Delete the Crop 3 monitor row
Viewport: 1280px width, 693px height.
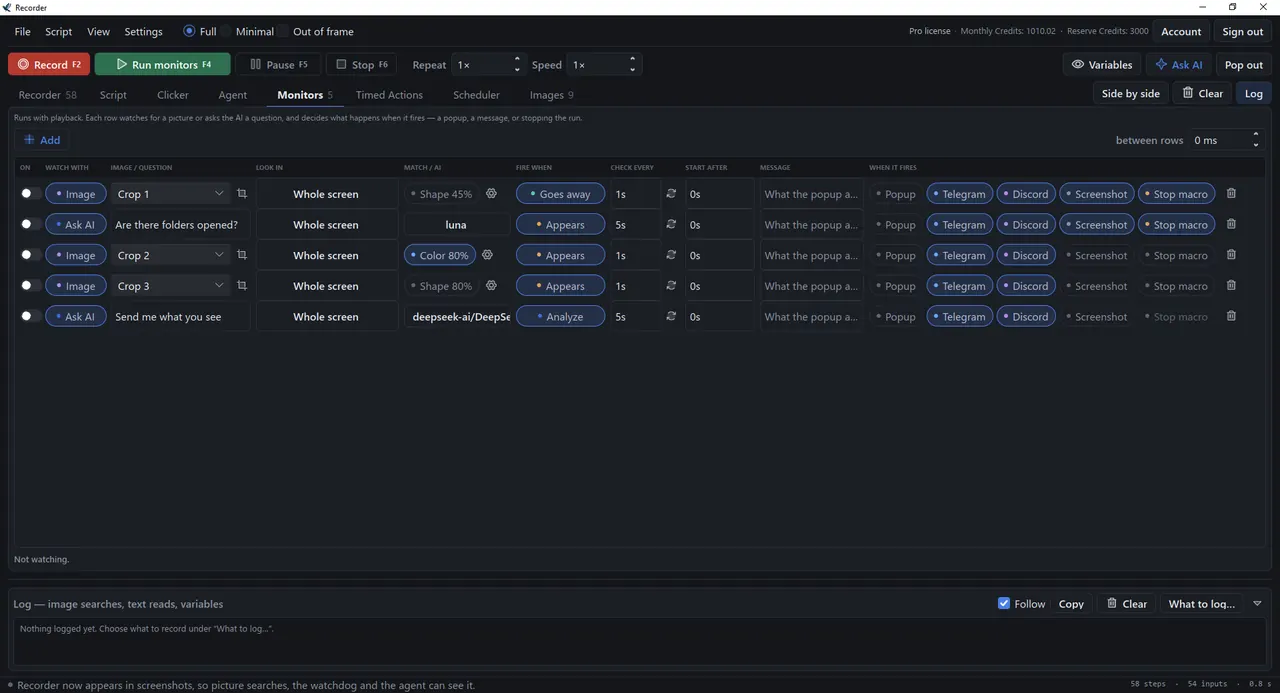click(x=1231, y=286)
